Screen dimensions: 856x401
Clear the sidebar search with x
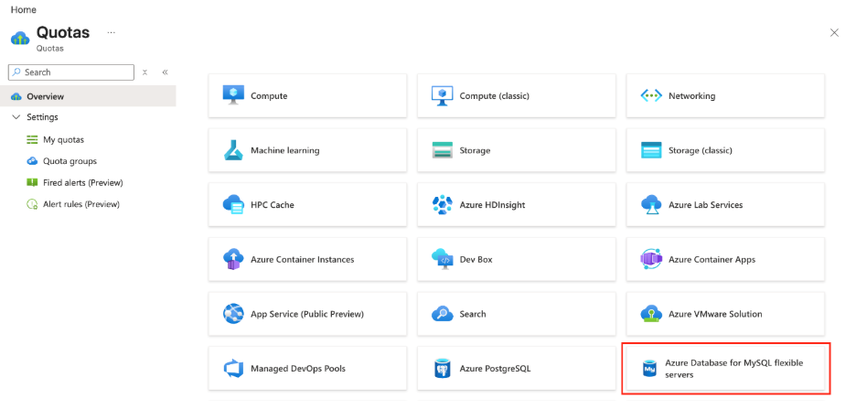pos(145,72)
